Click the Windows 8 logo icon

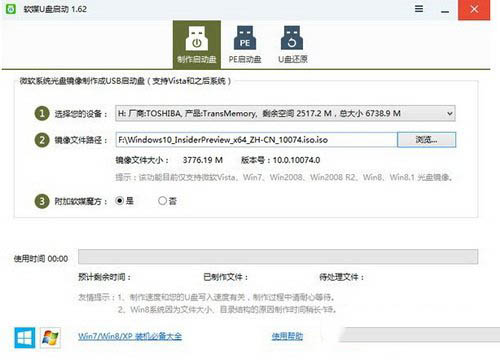24,337
